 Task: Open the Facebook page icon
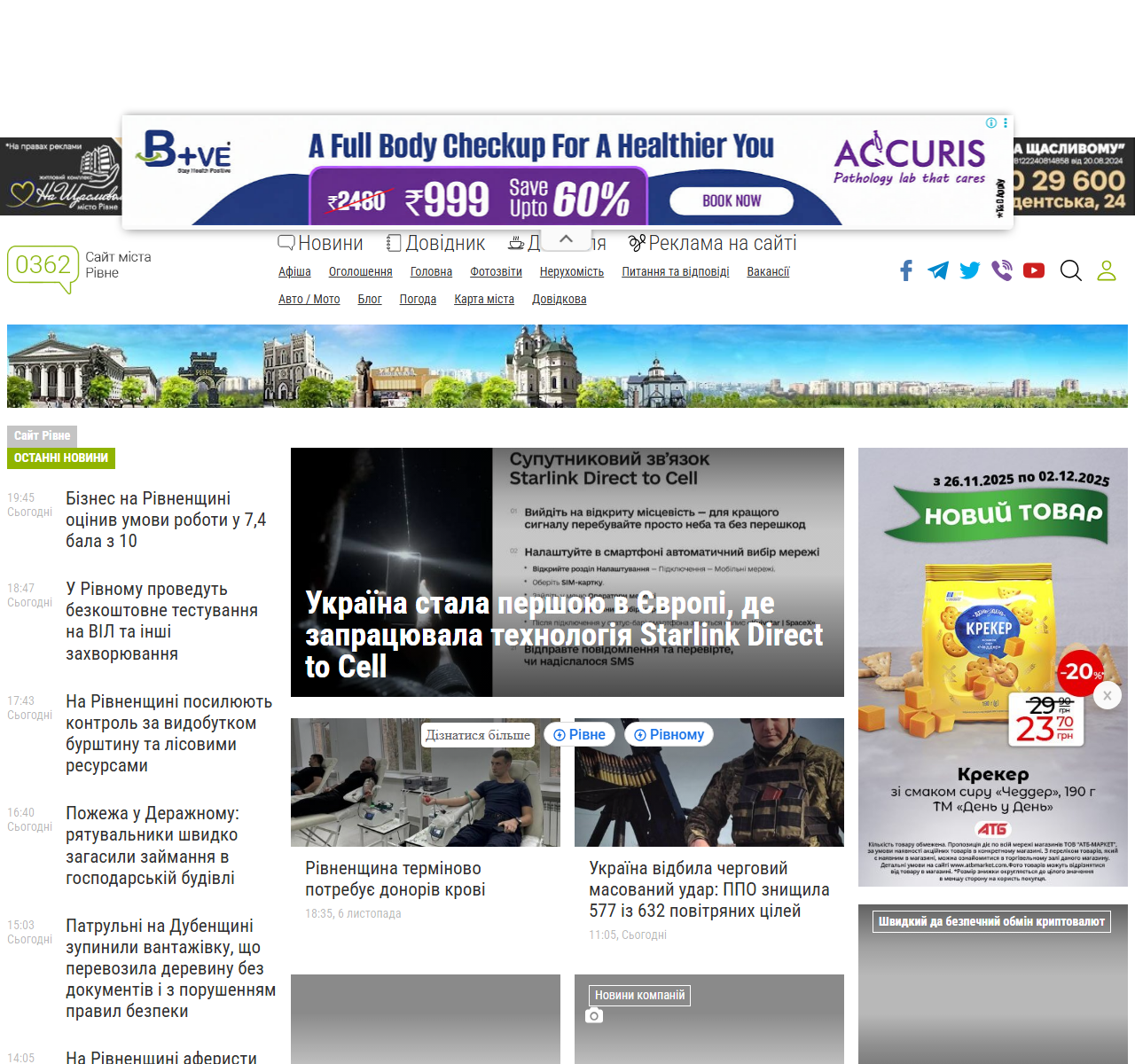click(x=906, y=270)
